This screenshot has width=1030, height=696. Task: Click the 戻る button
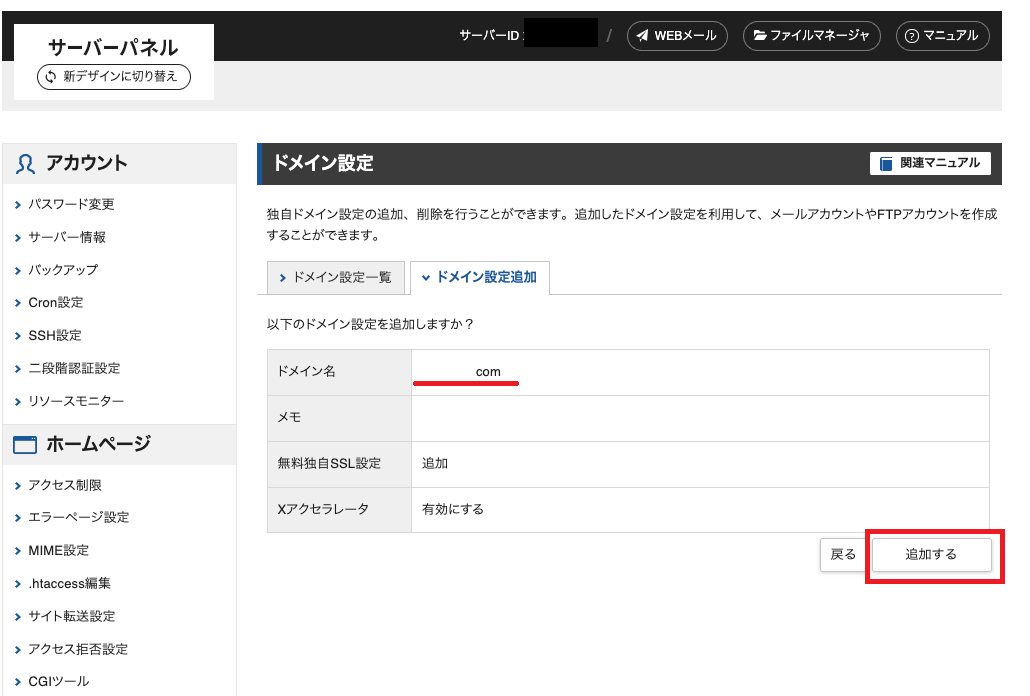(843, 555)
